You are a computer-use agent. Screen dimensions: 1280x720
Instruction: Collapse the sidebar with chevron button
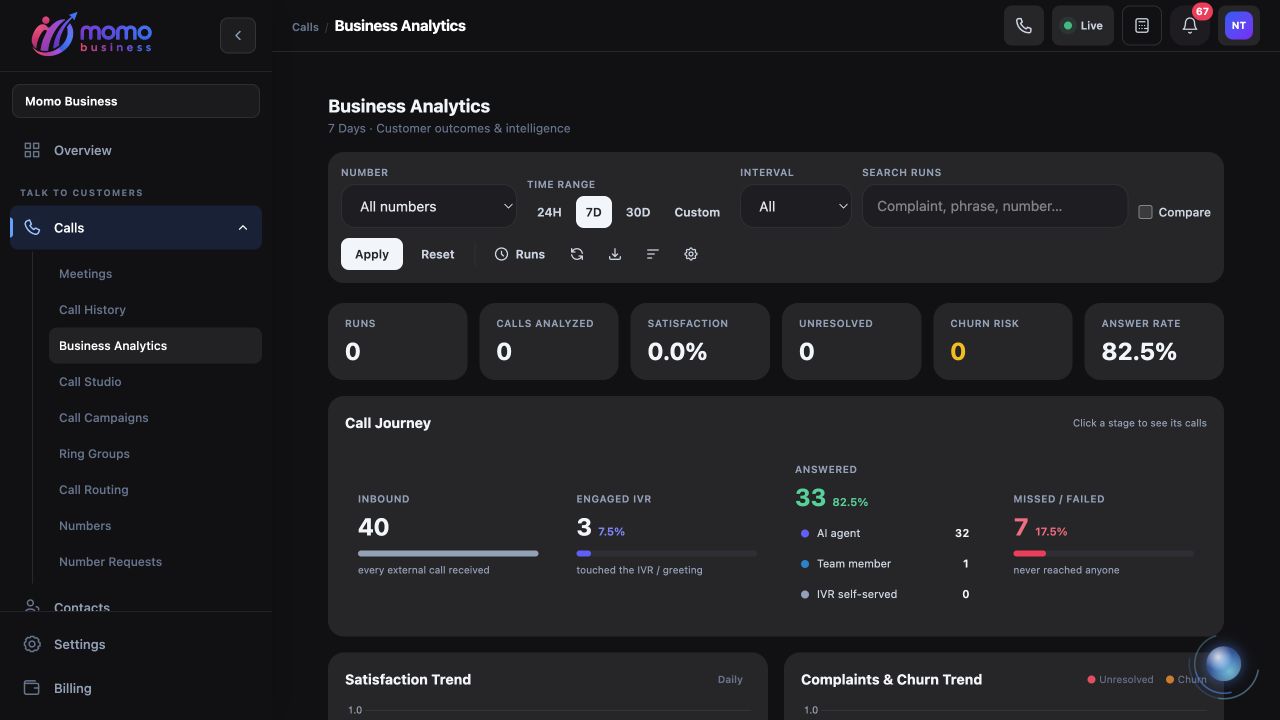coord(238,36)
